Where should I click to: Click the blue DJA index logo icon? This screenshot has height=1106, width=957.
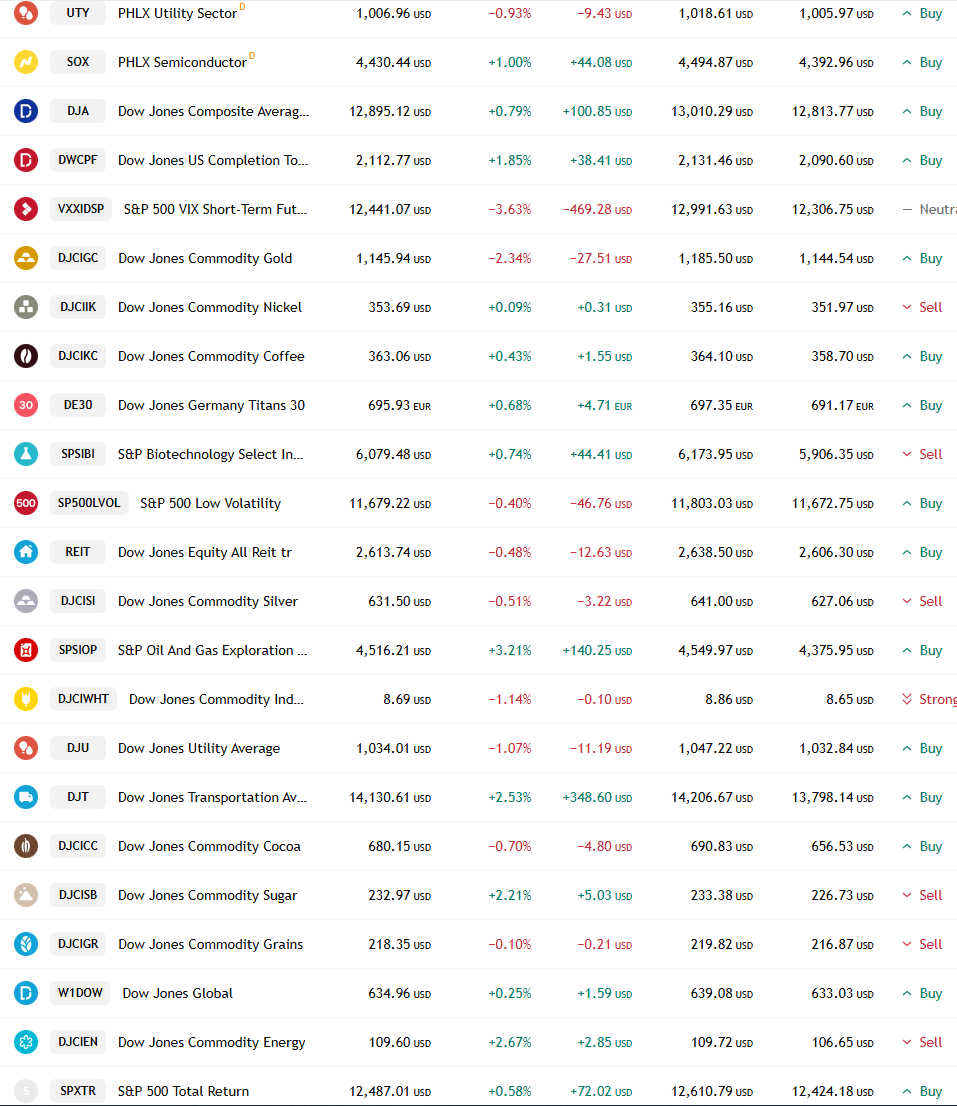[x=26, y=111]
